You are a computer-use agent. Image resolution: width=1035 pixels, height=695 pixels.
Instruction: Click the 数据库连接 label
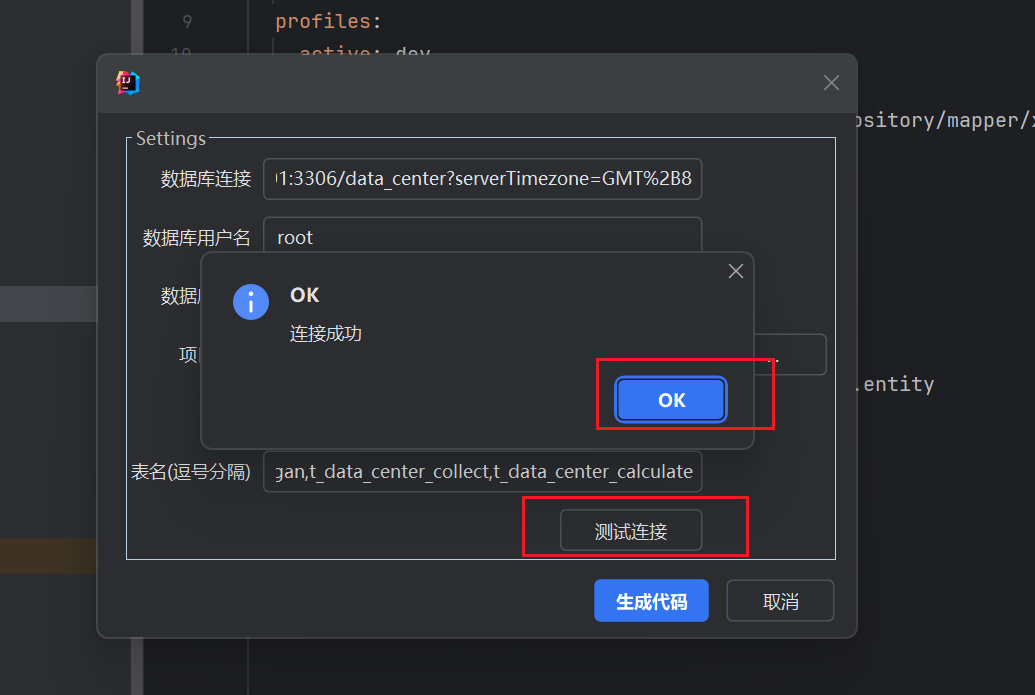click(206, 179)
